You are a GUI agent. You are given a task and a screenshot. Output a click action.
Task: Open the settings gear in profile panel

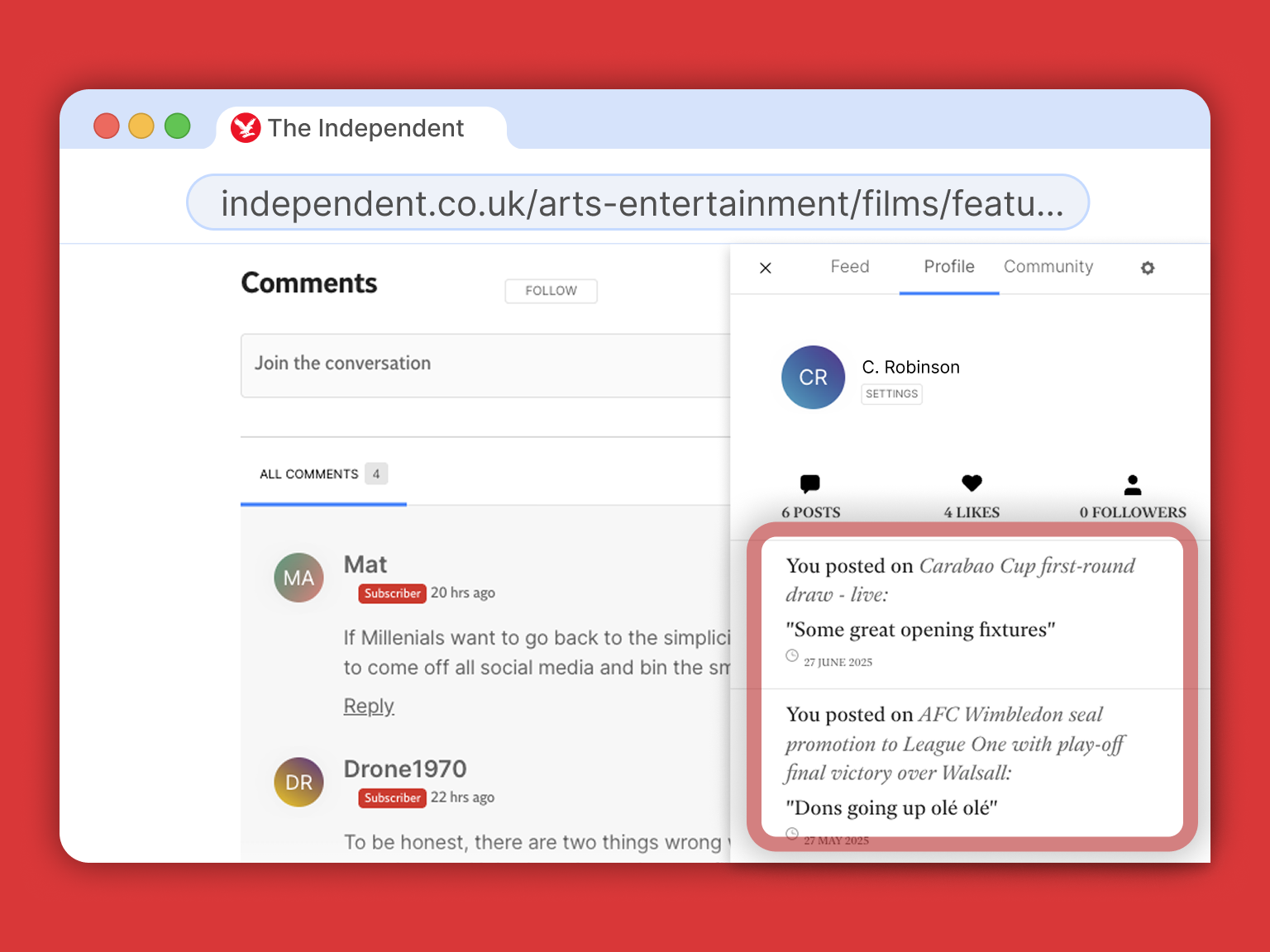coord(1148,268)
